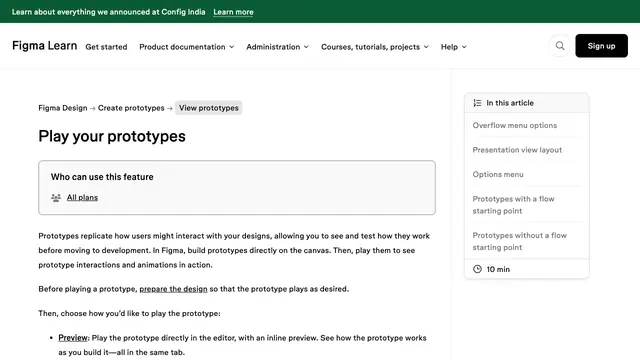The height and width of the screenshot is (360, 640).
Task: Open the Help dropdown menu
Action: click(453, 47)
